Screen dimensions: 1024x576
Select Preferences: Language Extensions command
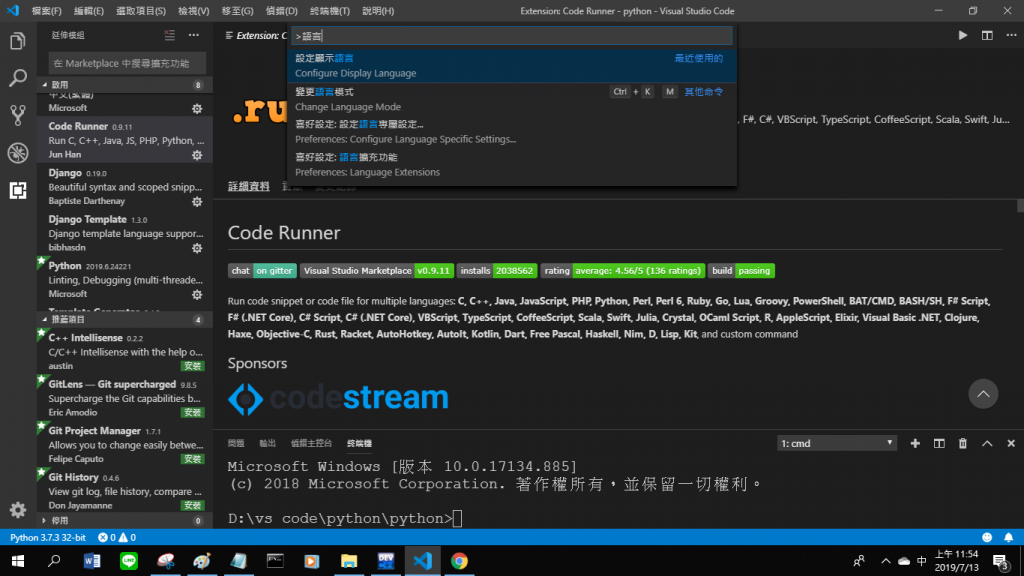[512, 165]
